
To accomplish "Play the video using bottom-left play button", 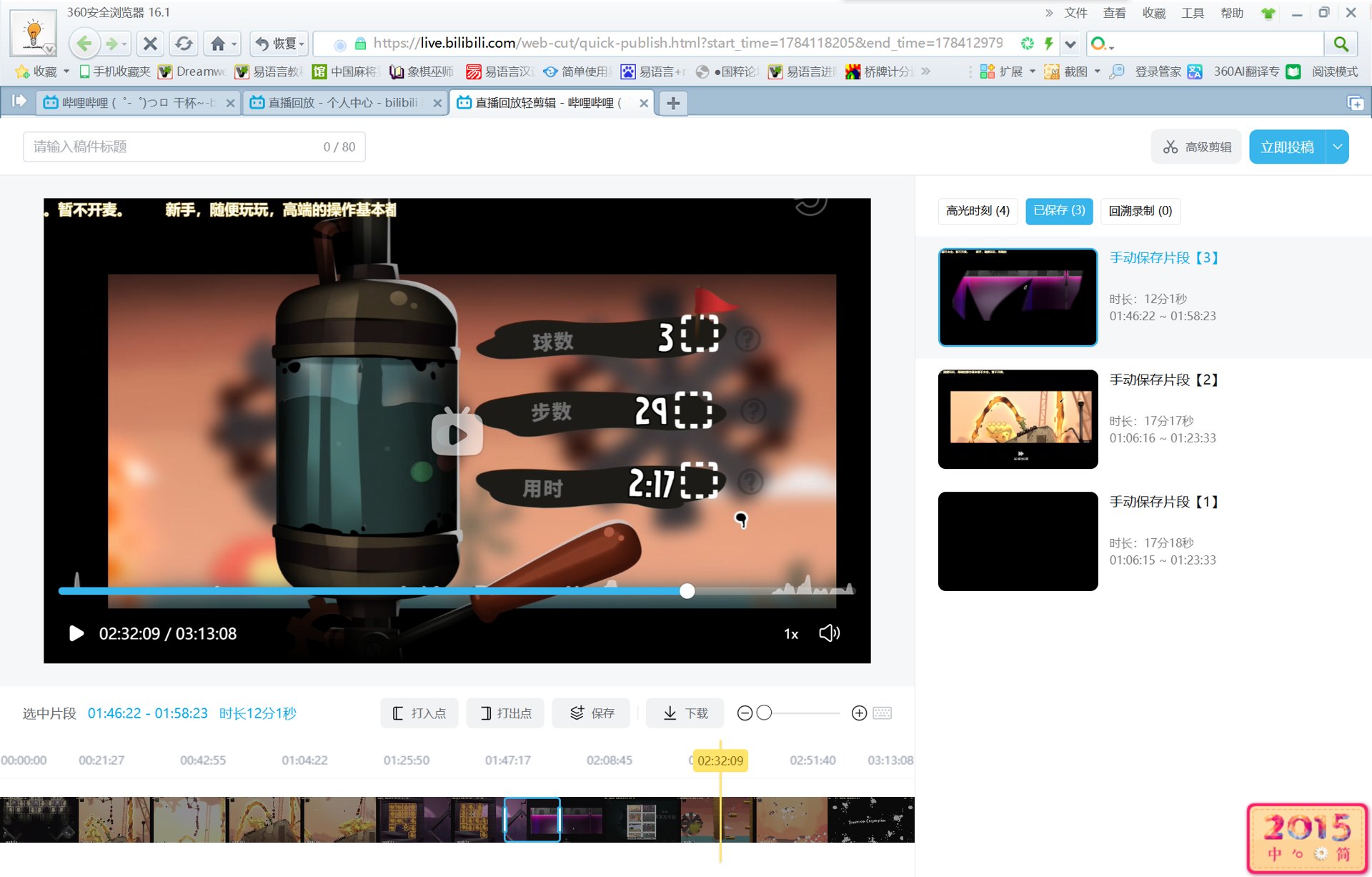I will 76,633.
